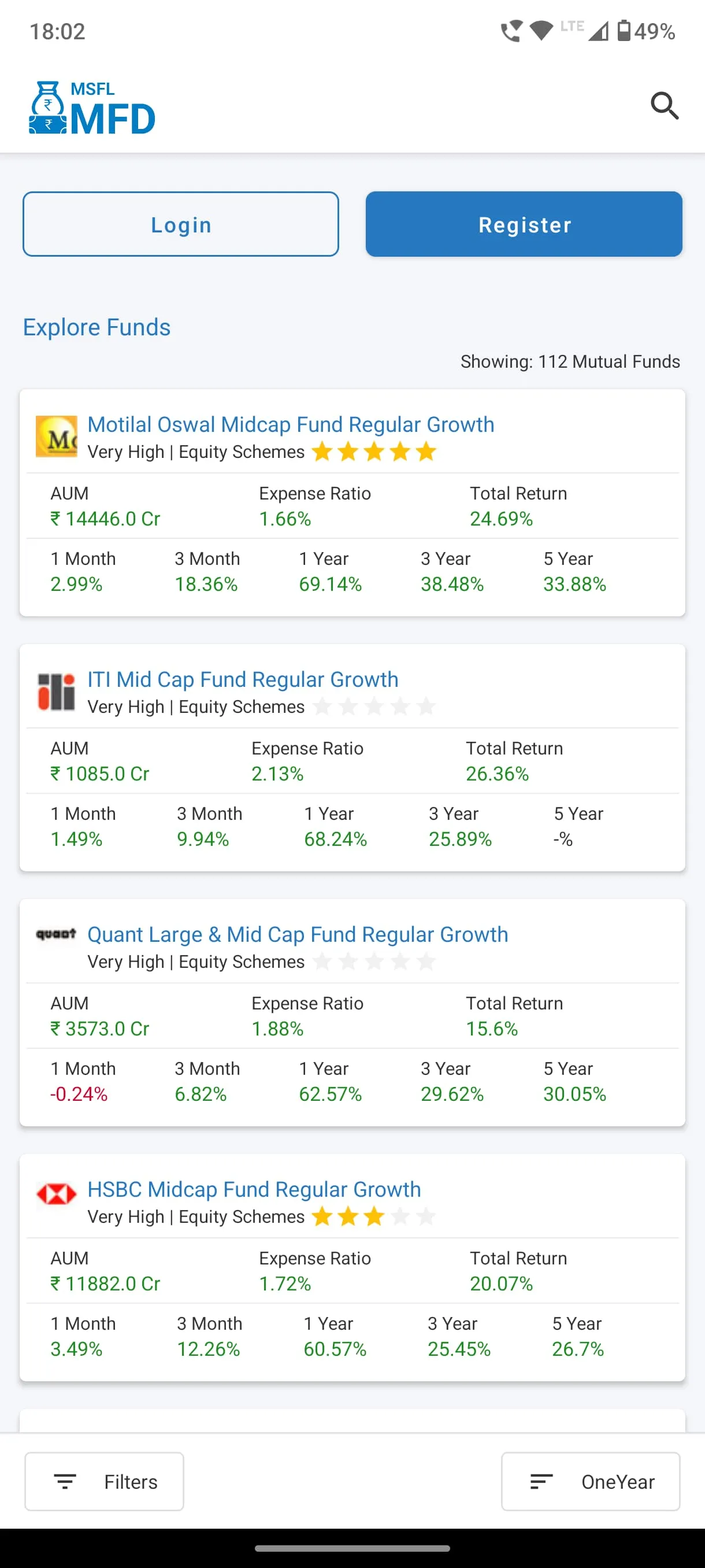Click HSBC Midcap three-star rating
The width and height of the screenshot is (705, 1568).
[x=374, y=1216]
